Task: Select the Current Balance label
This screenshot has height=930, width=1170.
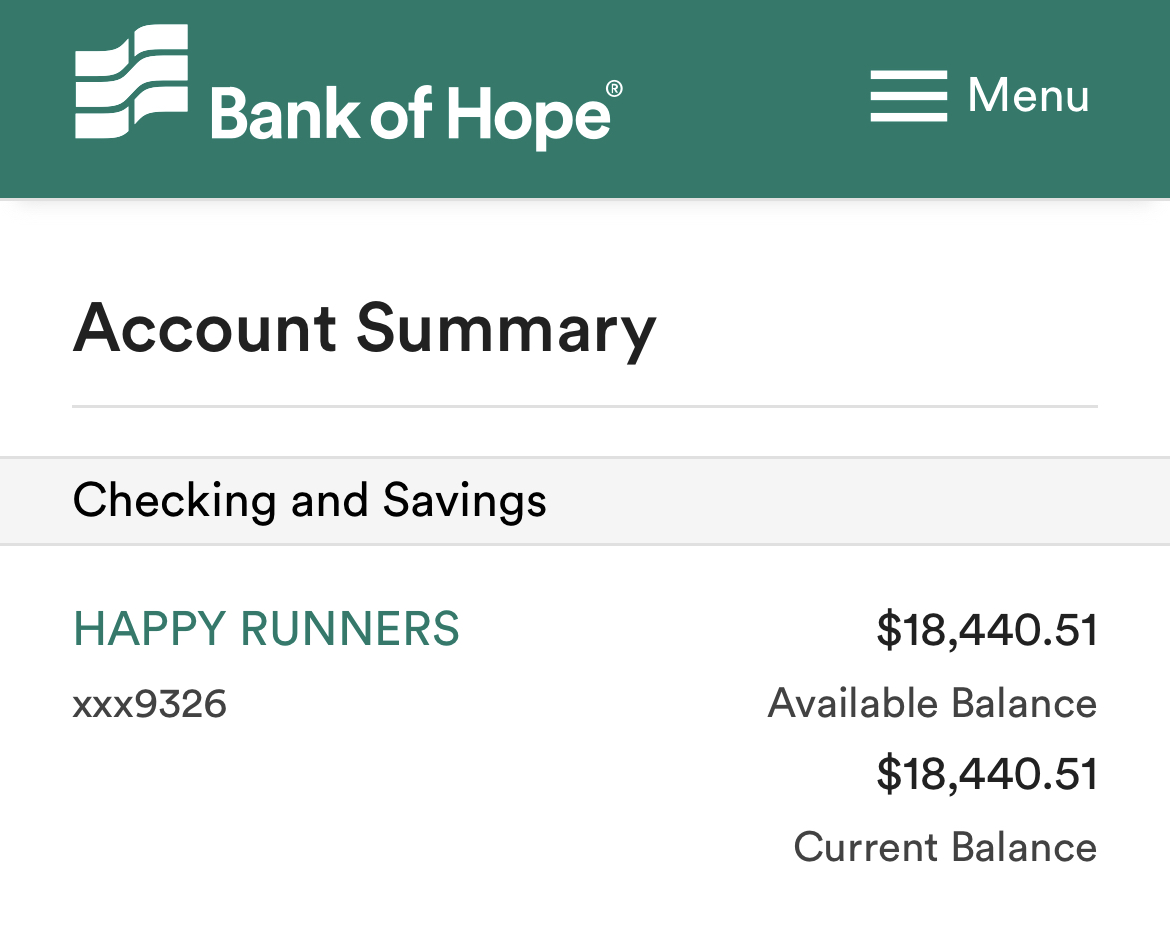Action: 945,848
